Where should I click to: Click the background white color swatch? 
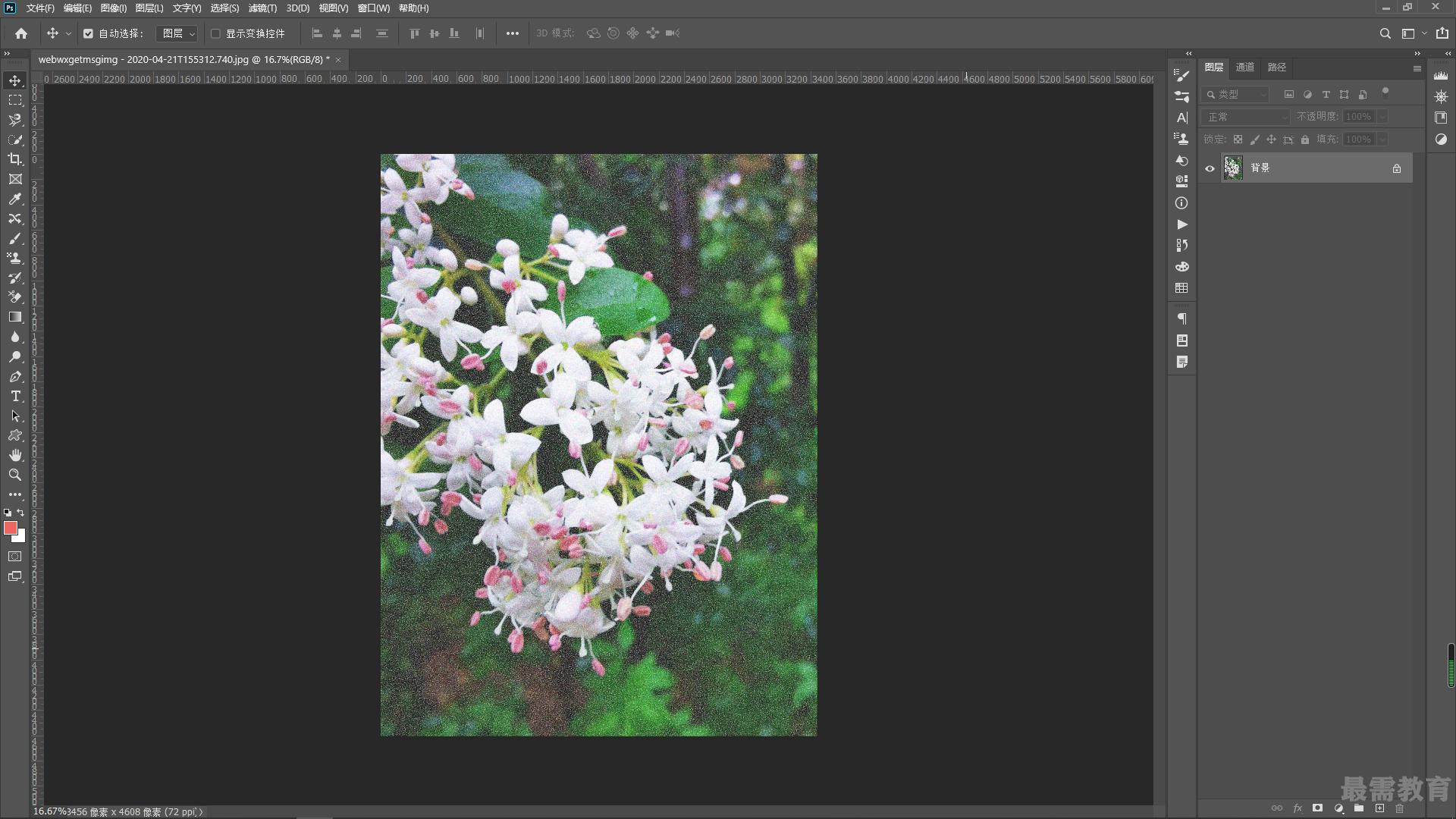[20, 538]
